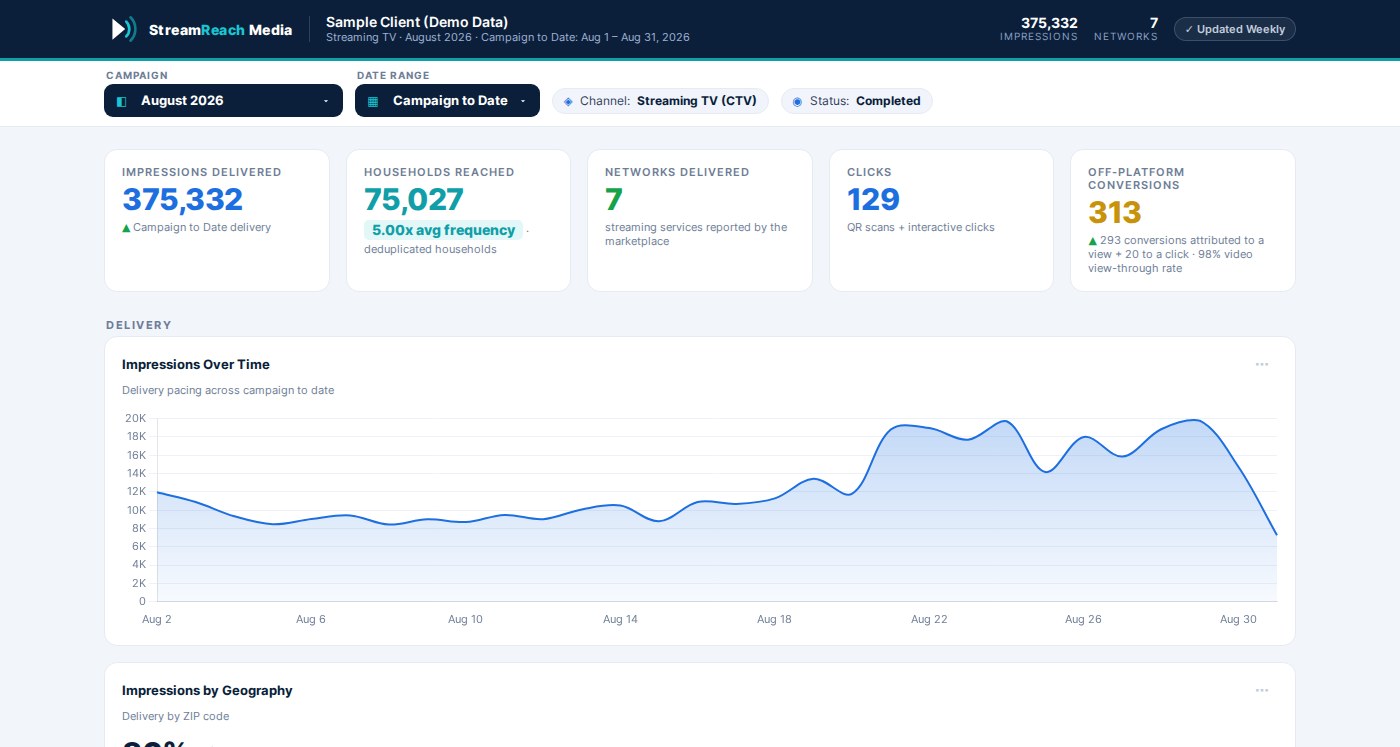Click the campaign icon in August 2026 selector

click(122, 101)
